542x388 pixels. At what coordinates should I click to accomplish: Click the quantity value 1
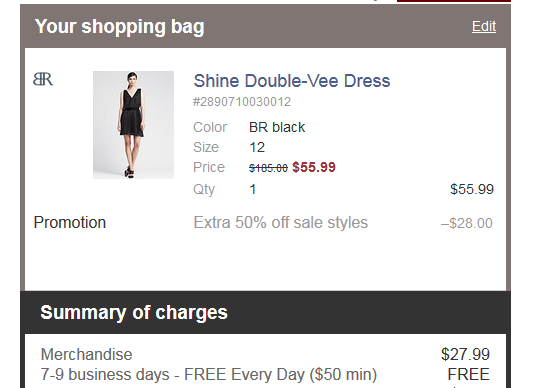(x=253, y=190)
